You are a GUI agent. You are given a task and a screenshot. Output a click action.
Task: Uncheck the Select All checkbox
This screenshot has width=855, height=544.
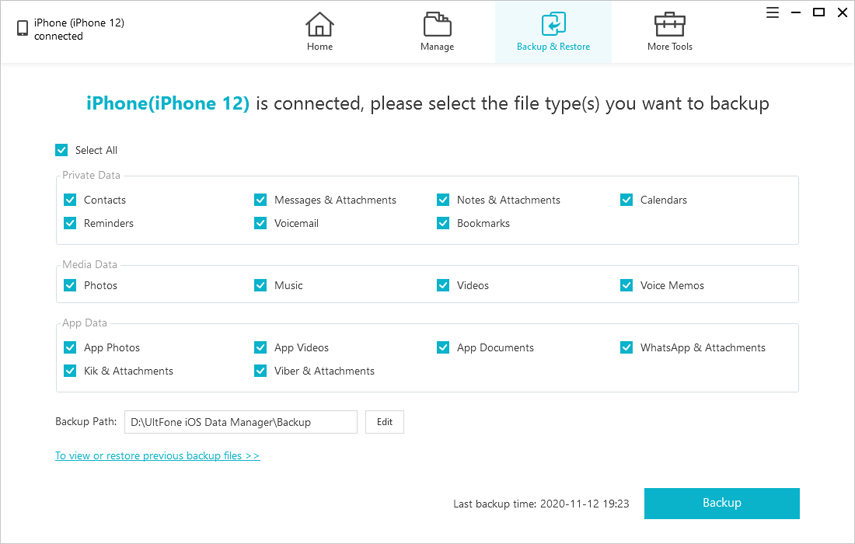pos(62,150)
